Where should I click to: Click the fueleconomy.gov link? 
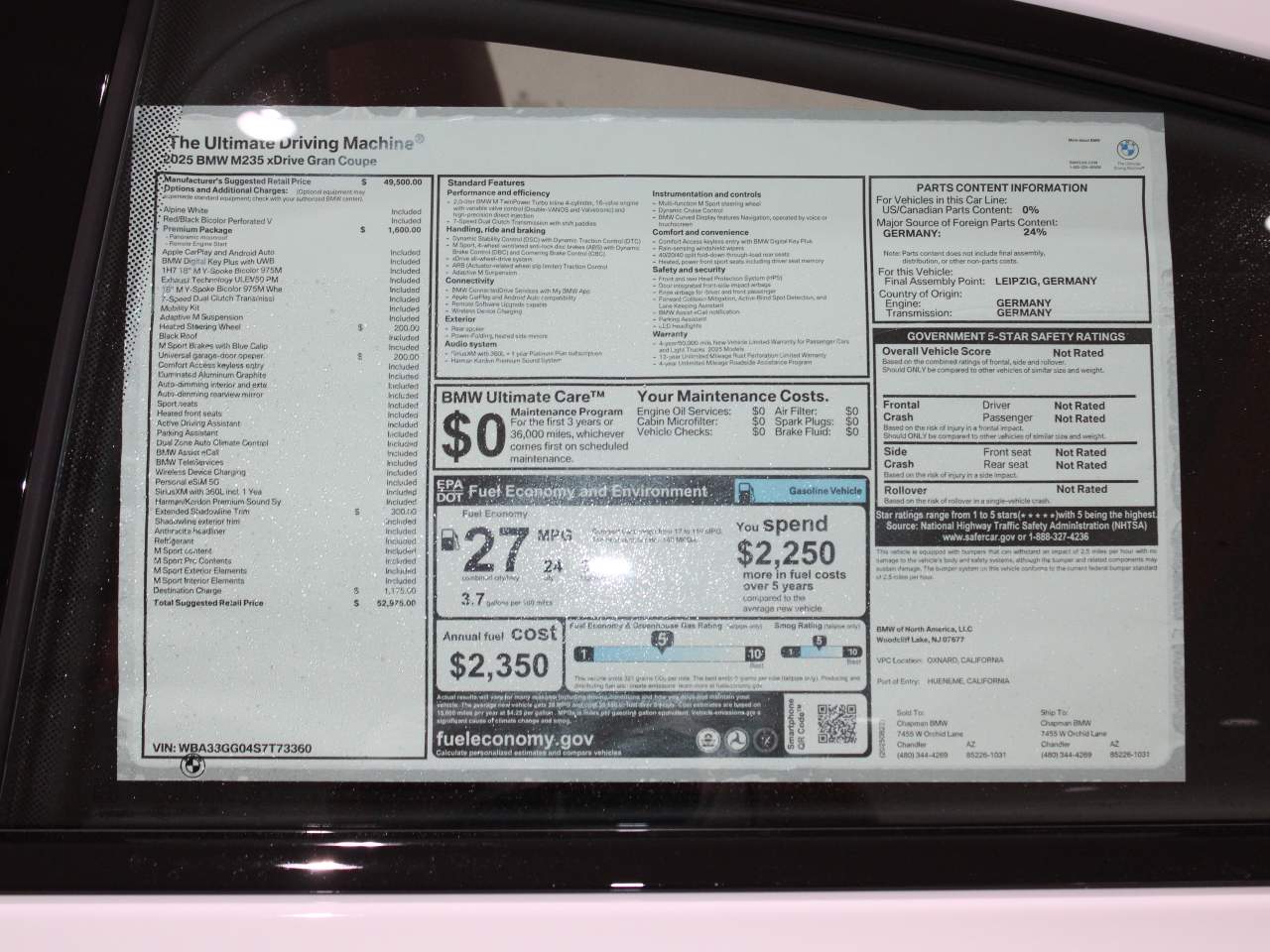[515, 738]
